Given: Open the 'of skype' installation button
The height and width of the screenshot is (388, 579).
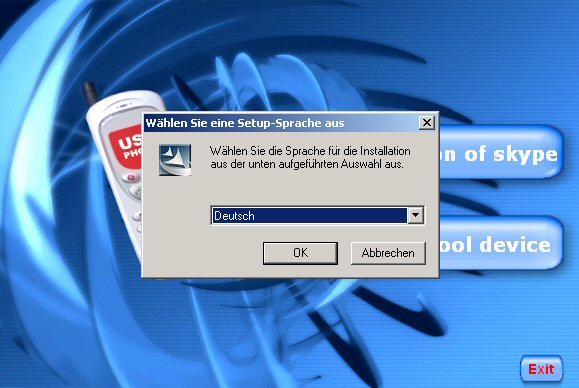Looking at the screenshot, I should click(500, 152).
